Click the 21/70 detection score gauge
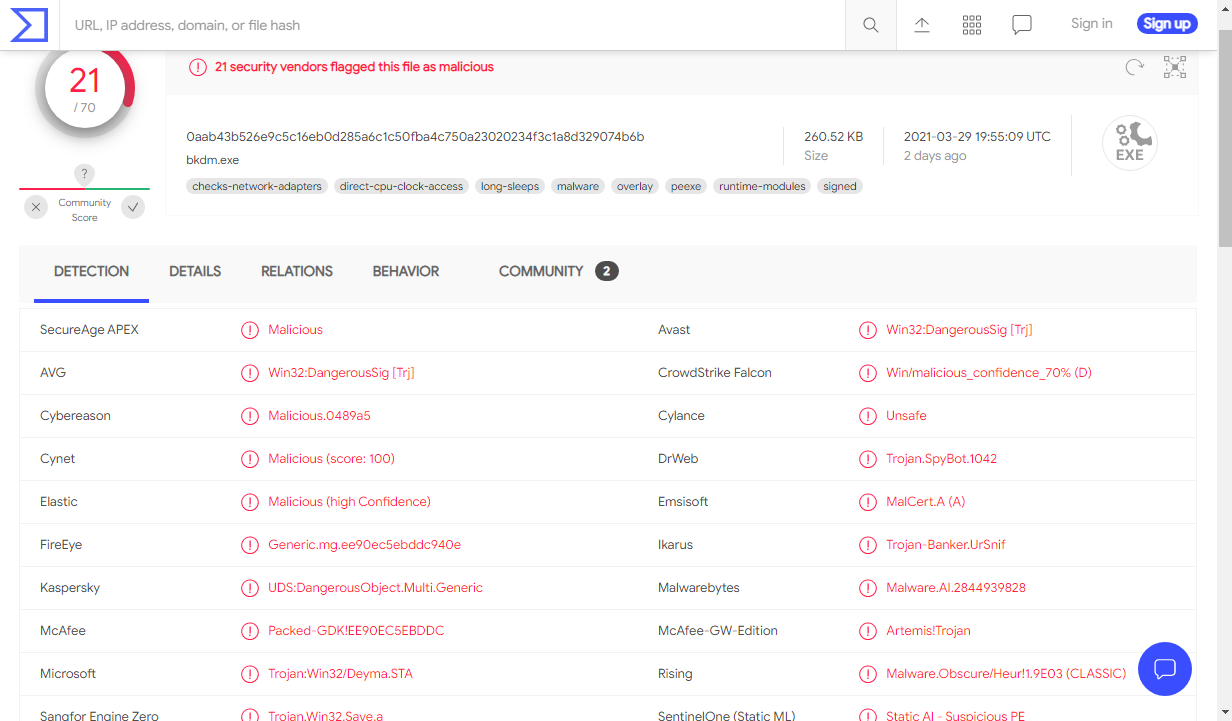The height and width of the screenshot is (721, 1232). 85,90
